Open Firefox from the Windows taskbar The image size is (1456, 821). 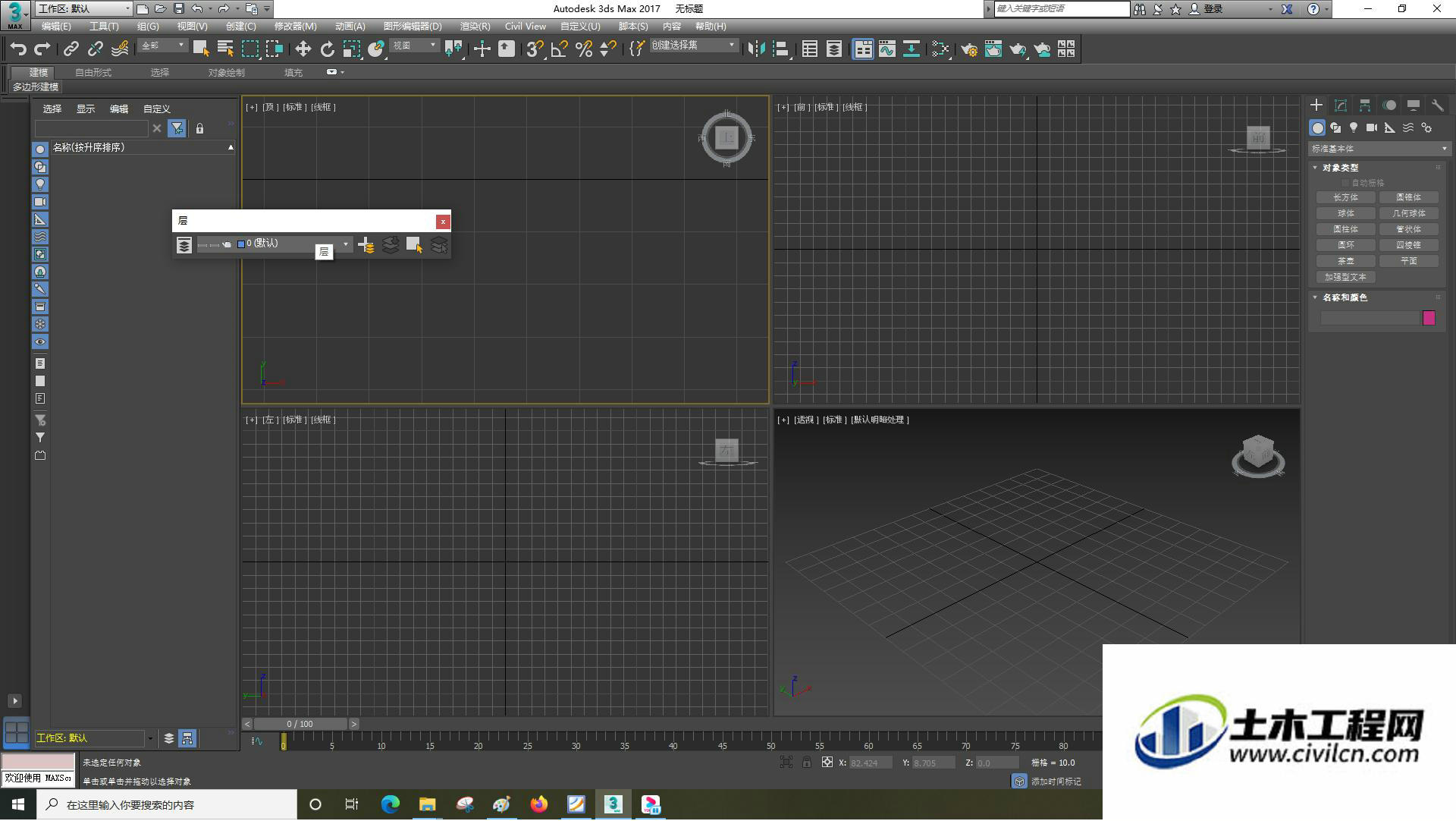coord(538,805)
